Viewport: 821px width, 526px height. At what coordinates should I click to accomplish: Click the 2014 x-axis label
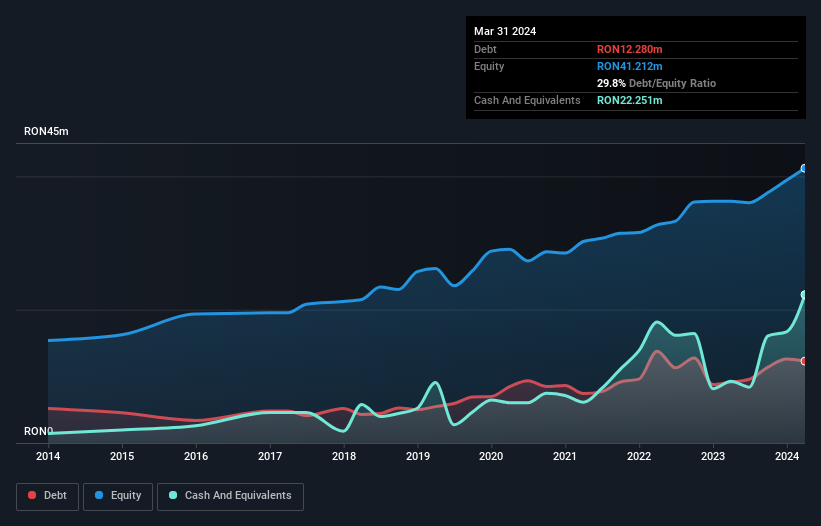48,456
